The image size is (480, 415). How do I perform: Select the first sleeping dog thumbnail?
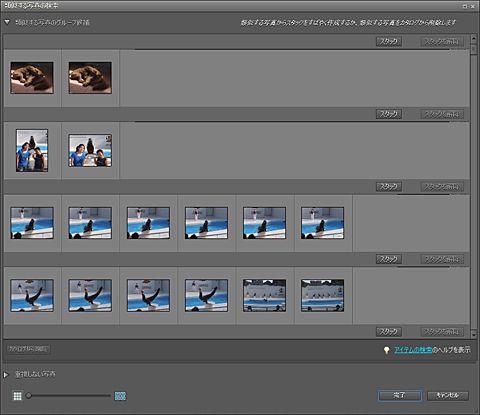(x=32, y=78)
